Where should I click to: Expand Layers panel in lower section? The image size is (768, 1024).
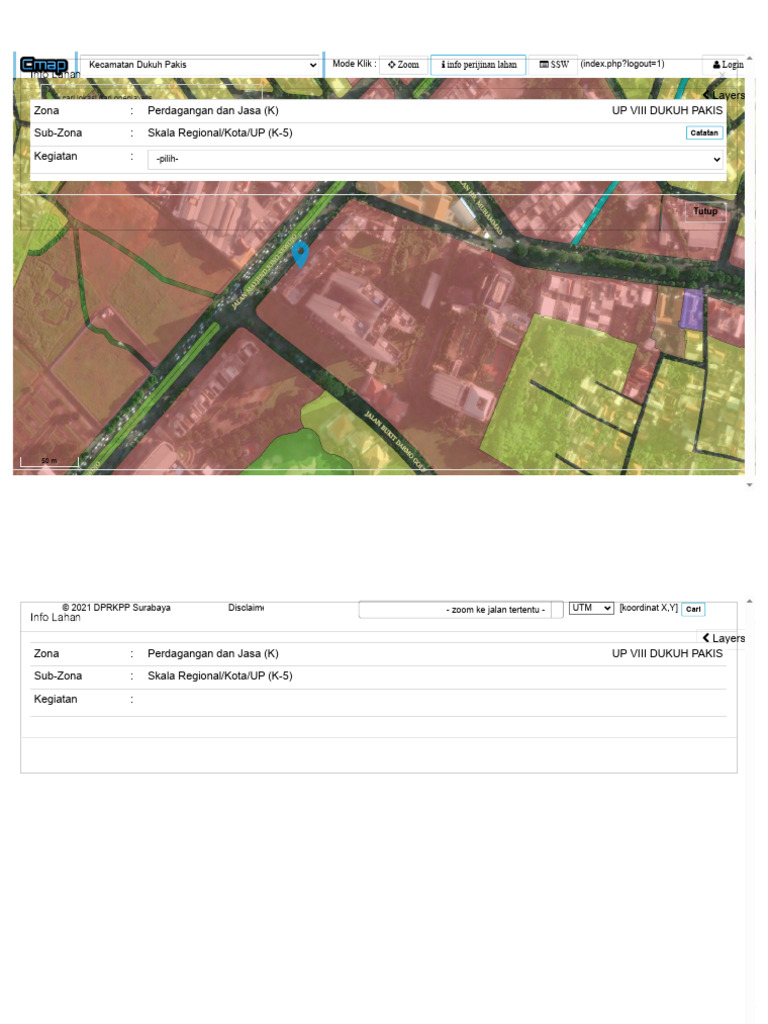point(724,638)
